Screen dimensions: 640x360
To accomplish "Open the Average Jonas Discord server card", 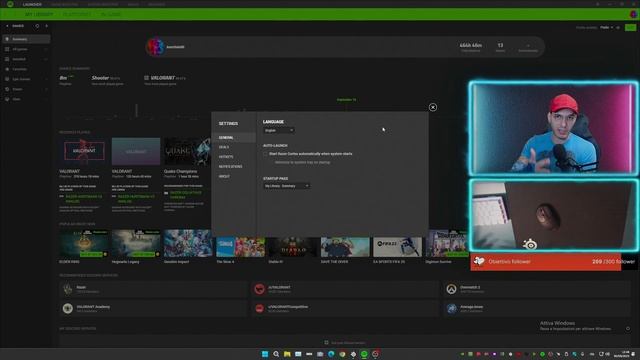I will [536, 308].
